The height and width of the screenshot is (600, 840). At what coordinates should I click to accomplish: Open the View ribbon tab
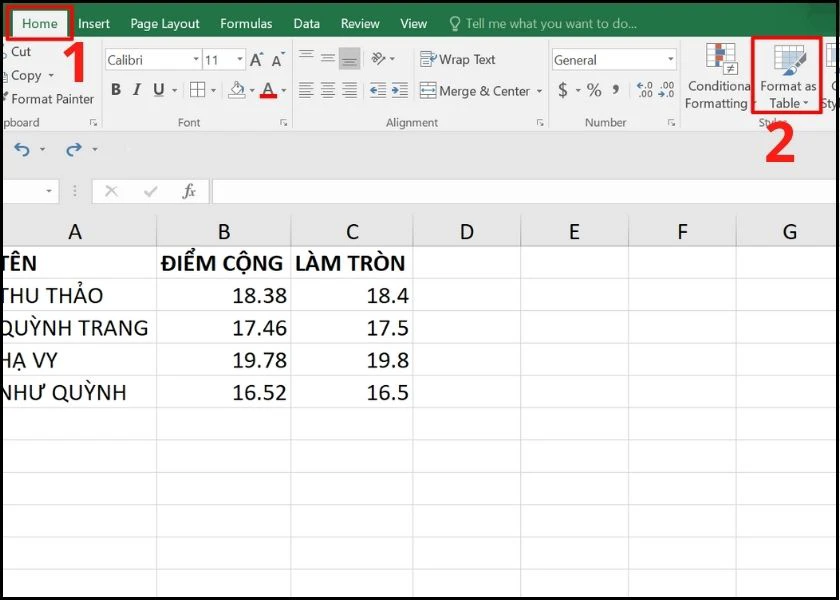(x=414, y=24)
